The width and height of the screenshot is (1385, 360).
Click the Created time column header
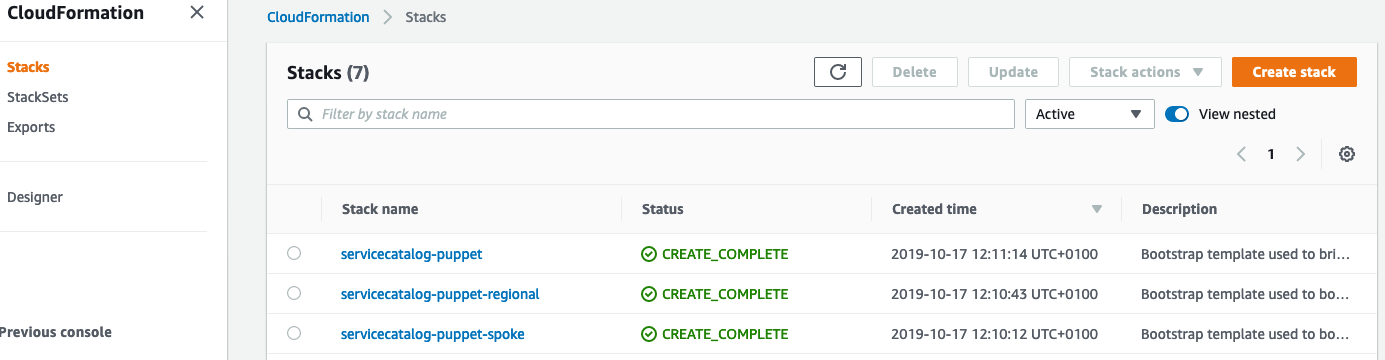tap(934, 209)
